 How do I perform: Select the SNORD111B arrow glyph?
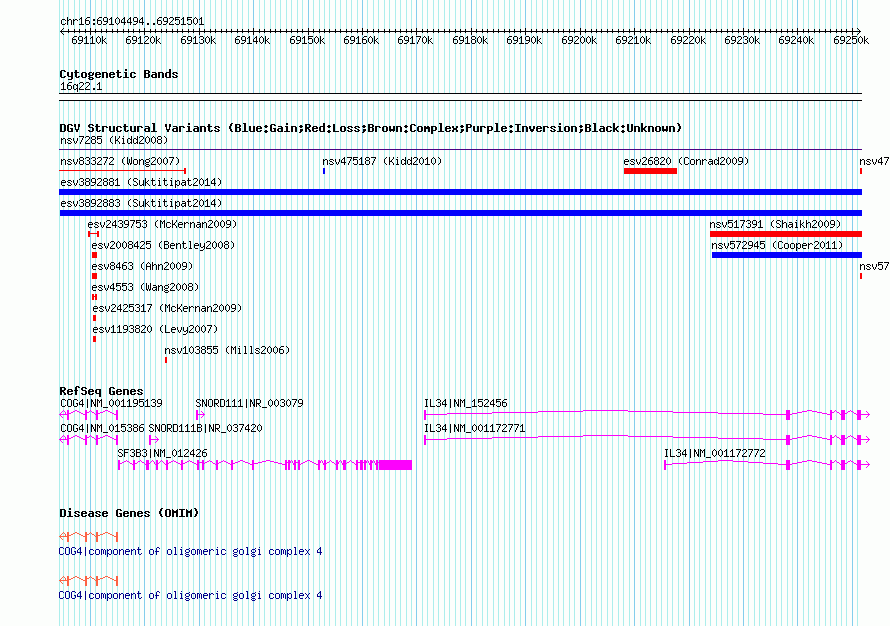pos(153,440)
